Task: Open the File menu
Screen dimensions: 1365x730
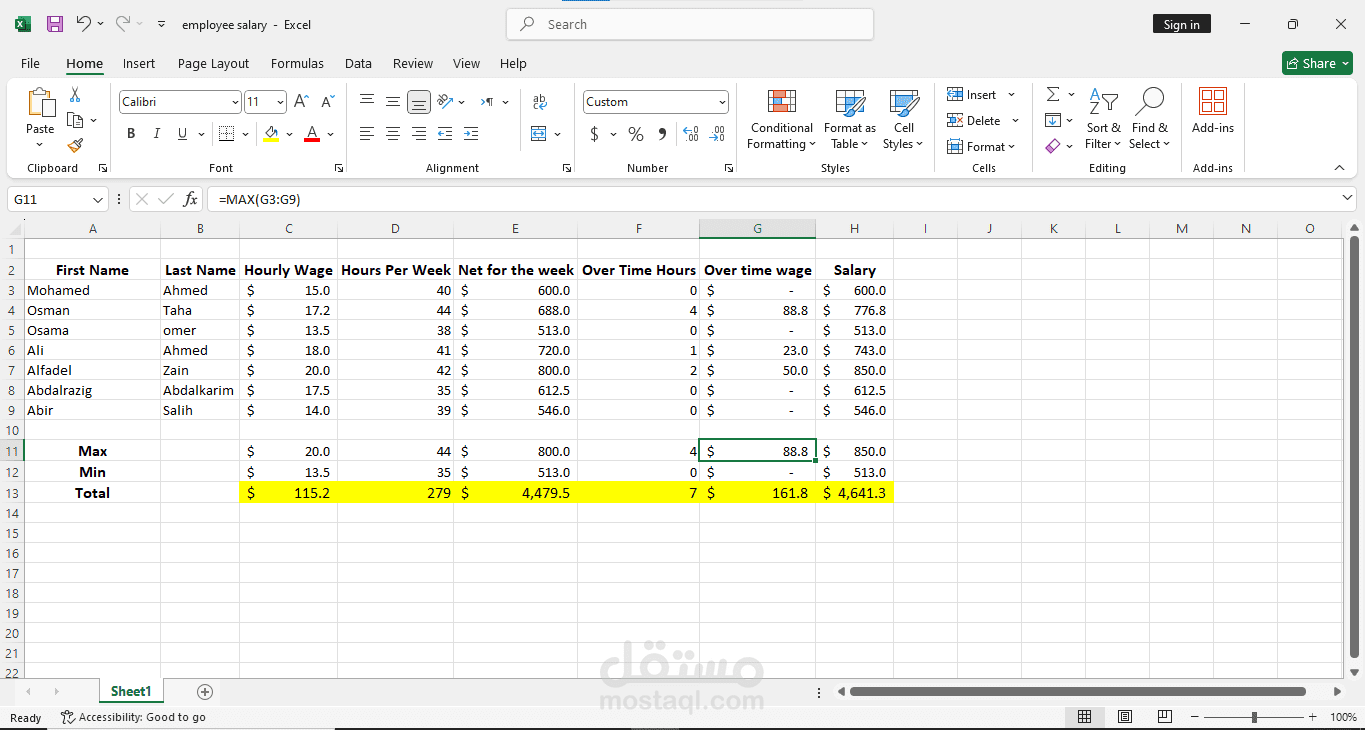Action: (x=30, y=63)
